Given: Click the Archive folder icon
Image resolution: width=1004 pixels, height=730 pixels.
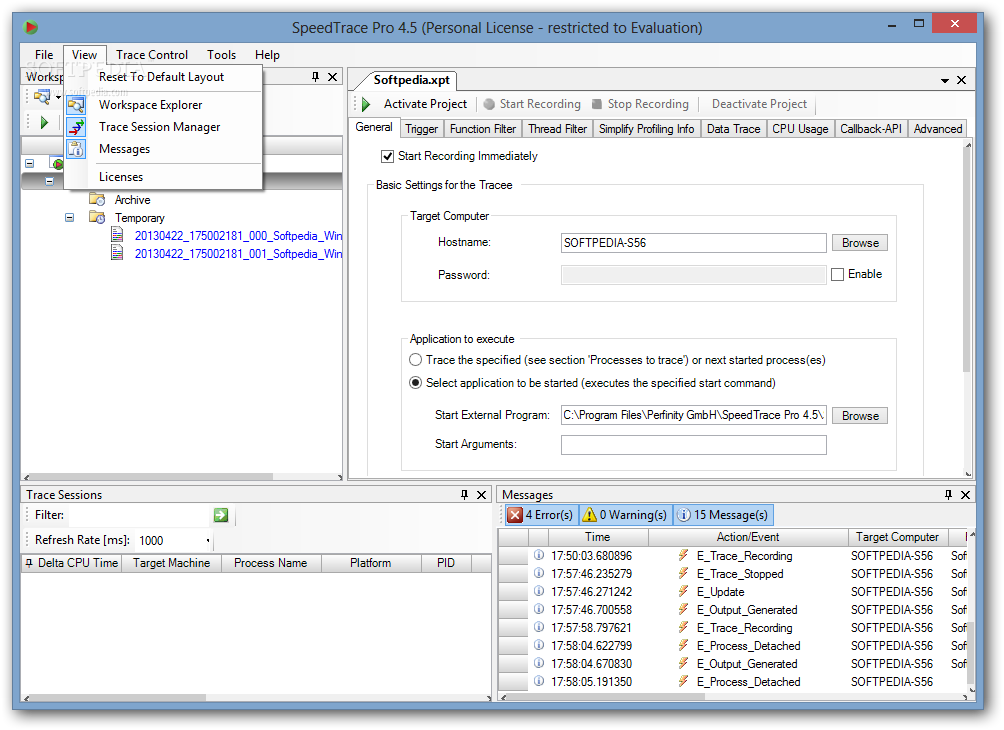Looking at the screenshot, I should point(97,199).
